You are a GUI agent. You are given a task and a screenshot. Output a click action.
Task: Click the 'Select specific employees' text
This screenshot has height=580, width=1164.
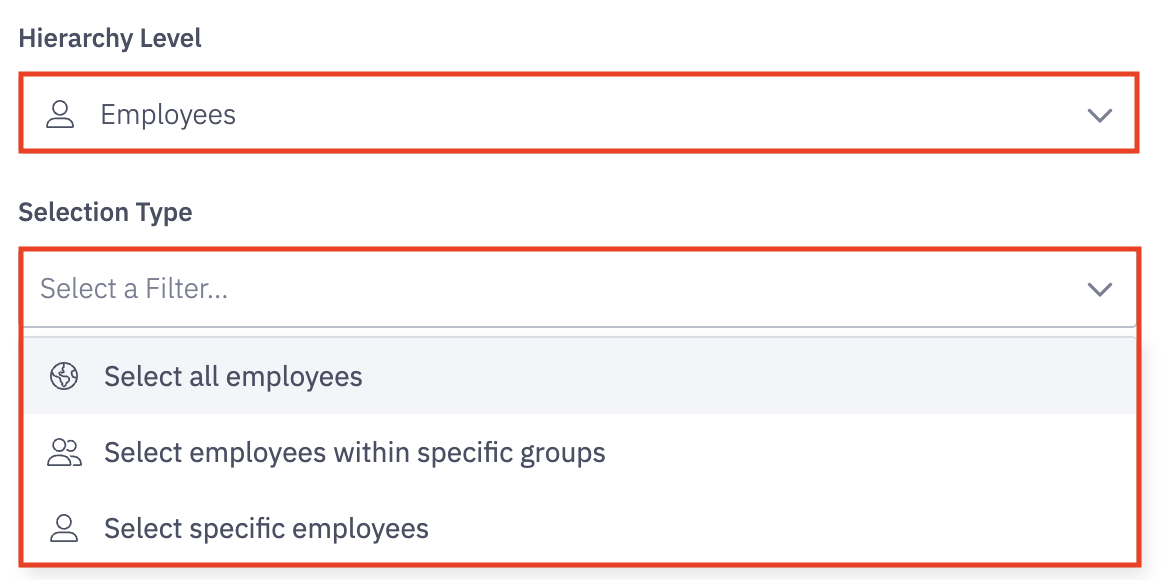(266, 528)
